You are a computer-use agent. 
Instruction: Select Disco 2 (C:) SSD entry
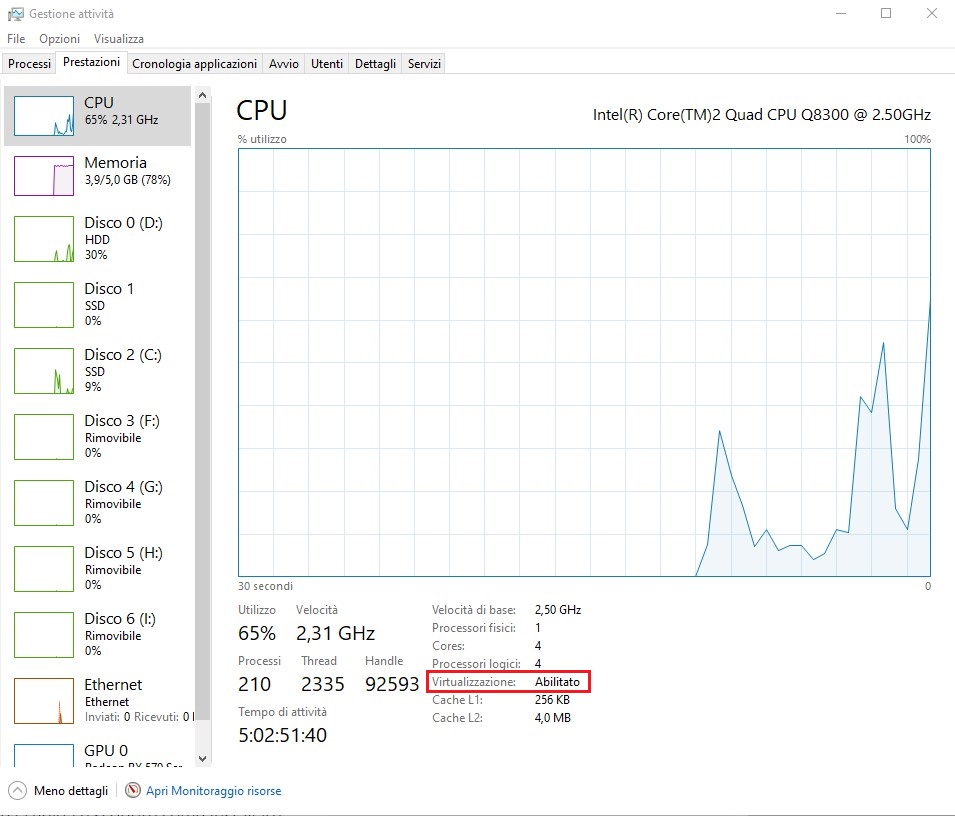97,371
